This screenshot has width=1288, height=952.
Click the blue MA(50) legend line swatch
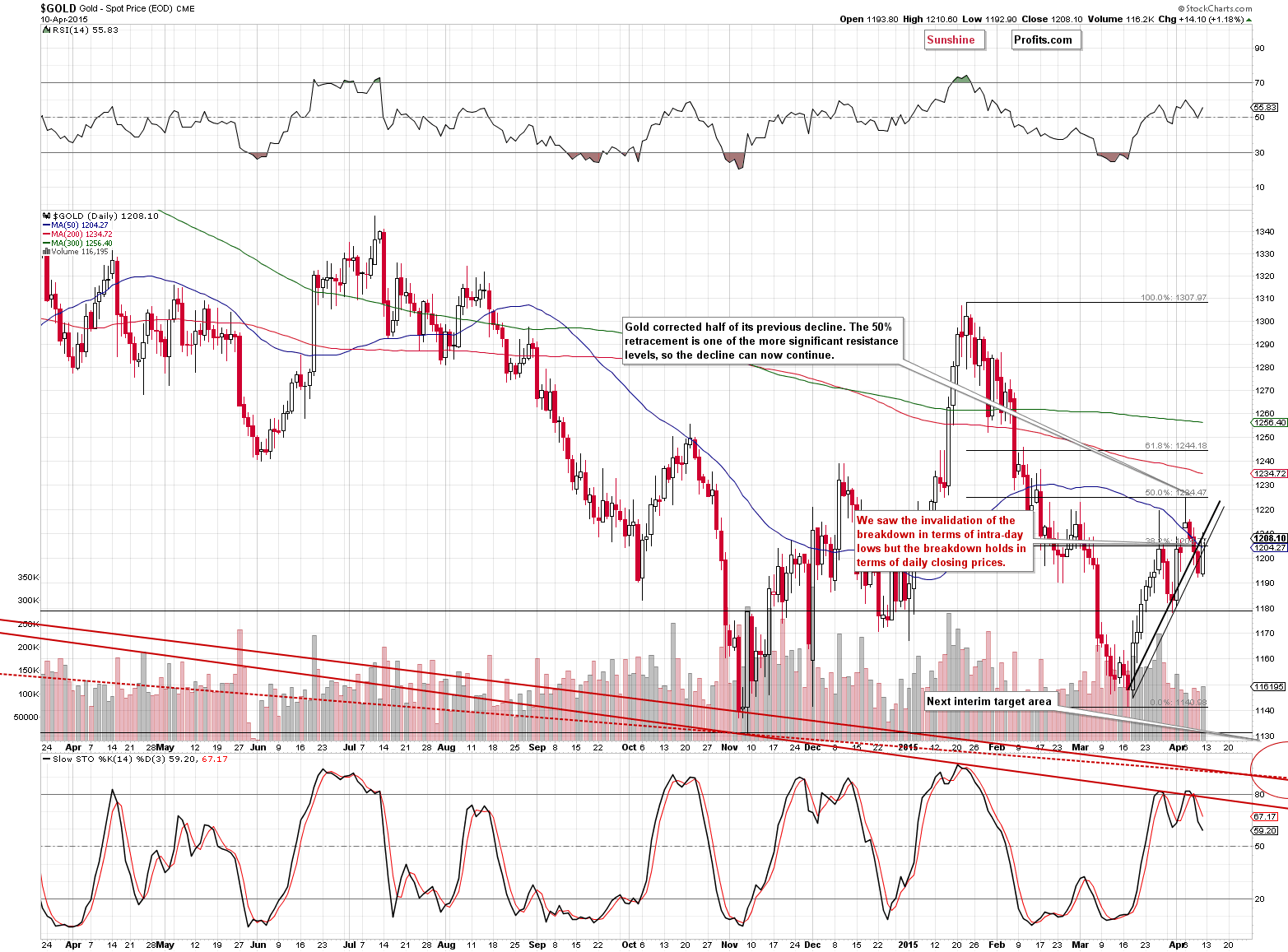tap(46, 225)
